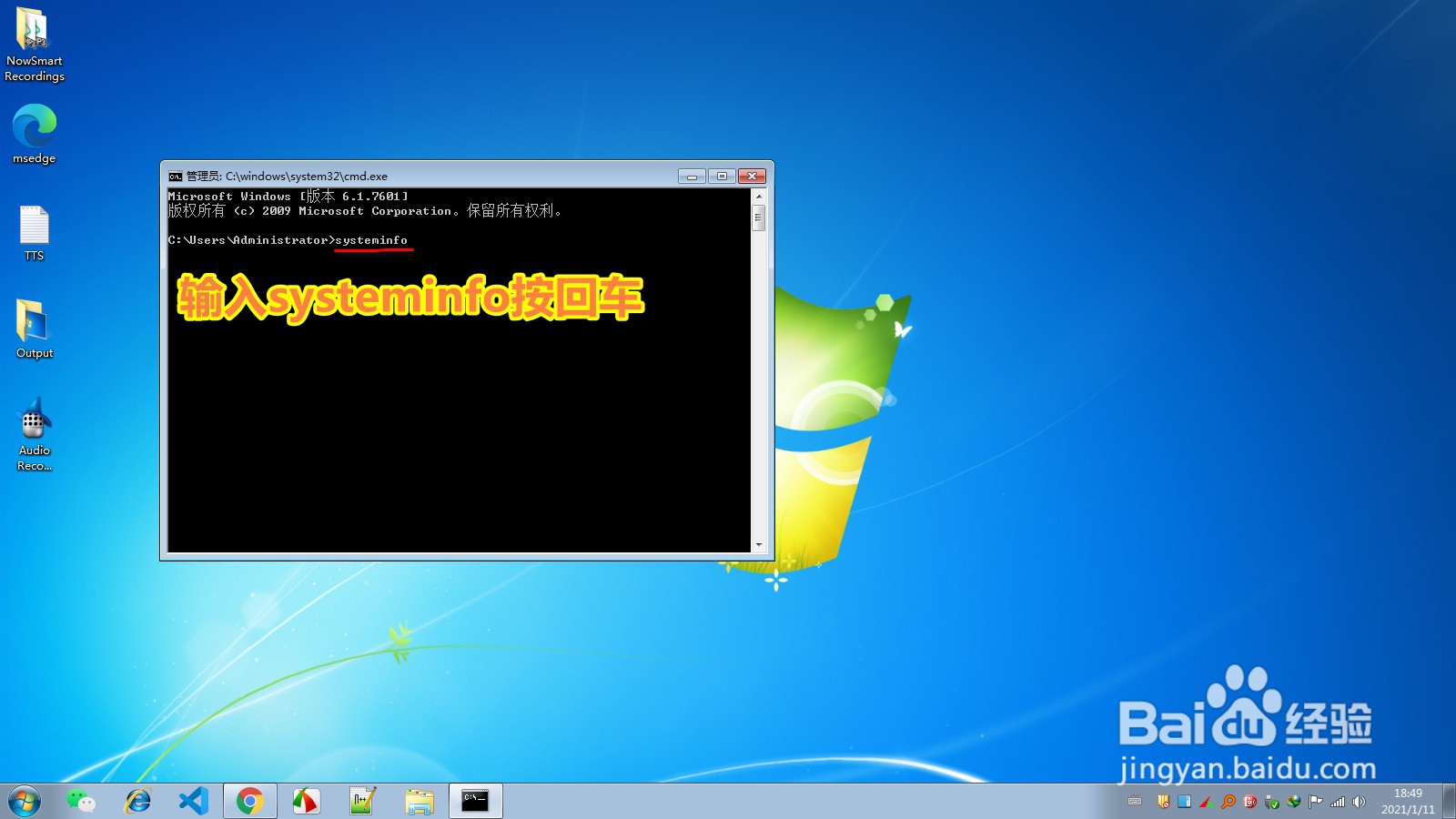The width and height of the screenshot is (1456, 819).
Task: Click the 2009 Microsoft Corporation copyright line
Action: point(365,210)
